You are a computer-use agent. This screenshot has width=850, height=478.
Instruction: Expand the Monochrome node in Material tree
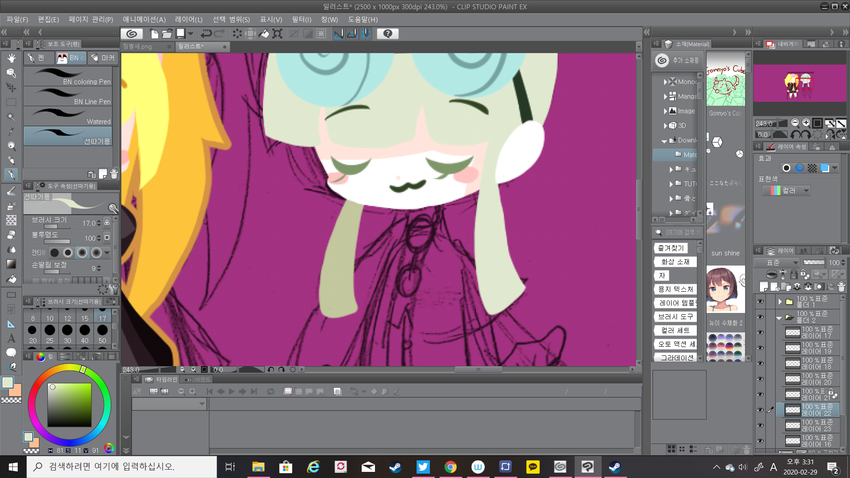pos(665,82)
